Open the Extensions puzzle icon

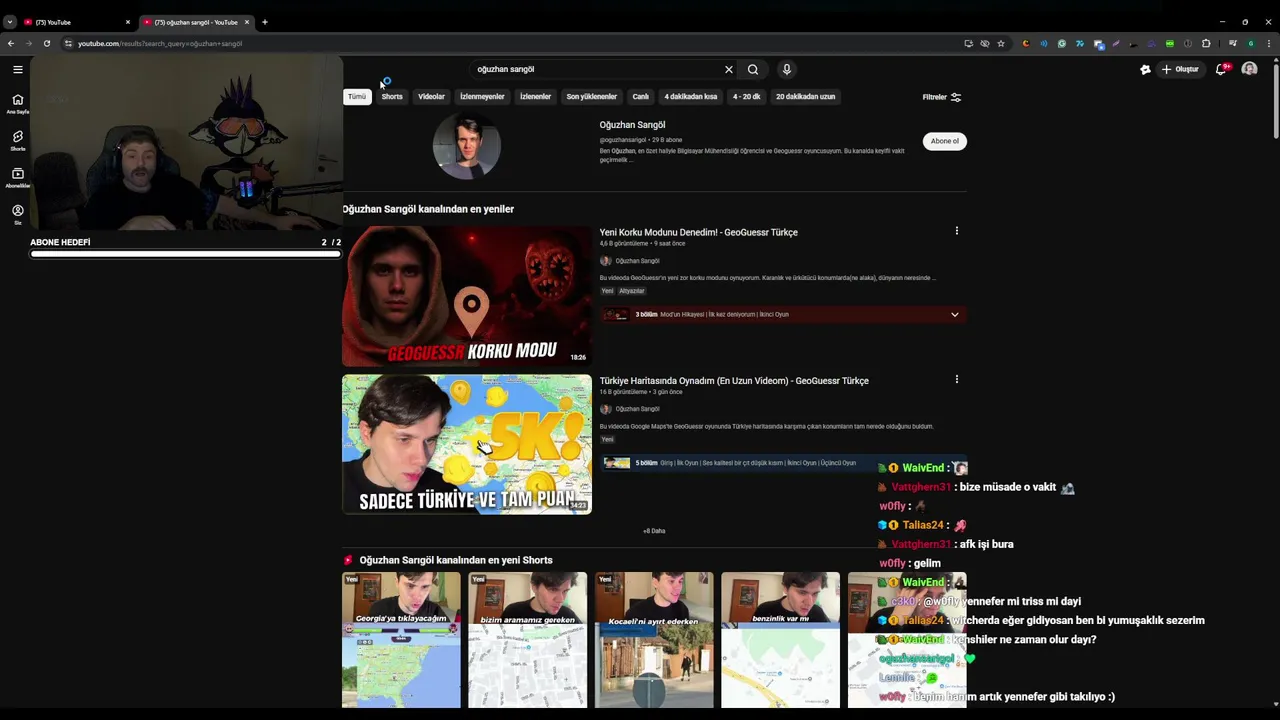click(x=1206, y=43)
